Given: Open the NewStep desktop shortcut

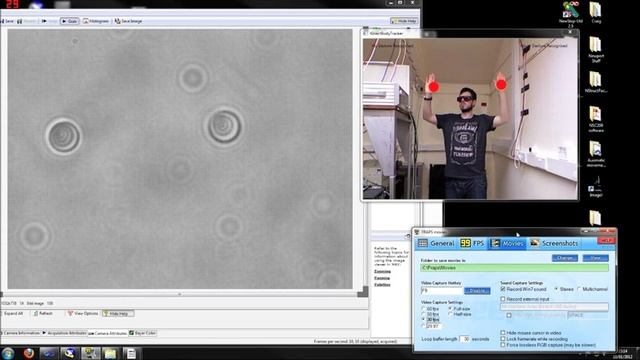Looking at the screenshot, I should tap(571, 14).
